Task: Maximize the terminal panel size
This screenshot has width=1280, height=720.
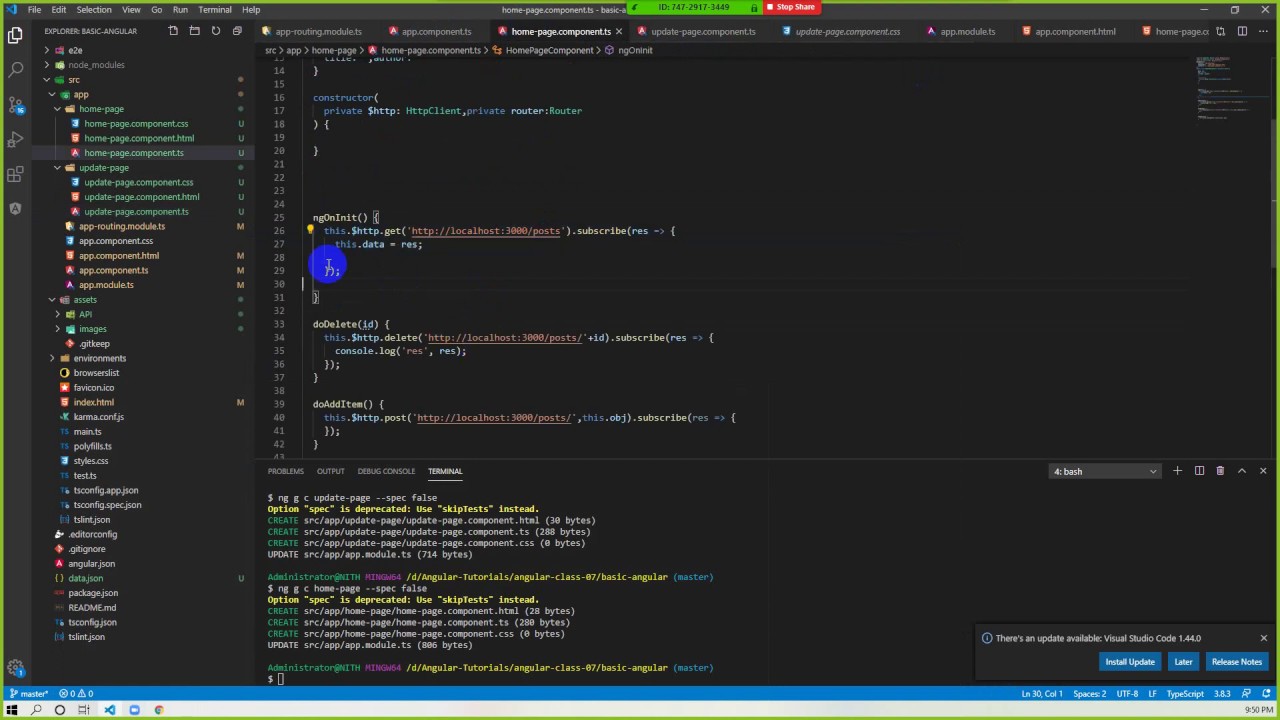Action: coord(1242,471)
